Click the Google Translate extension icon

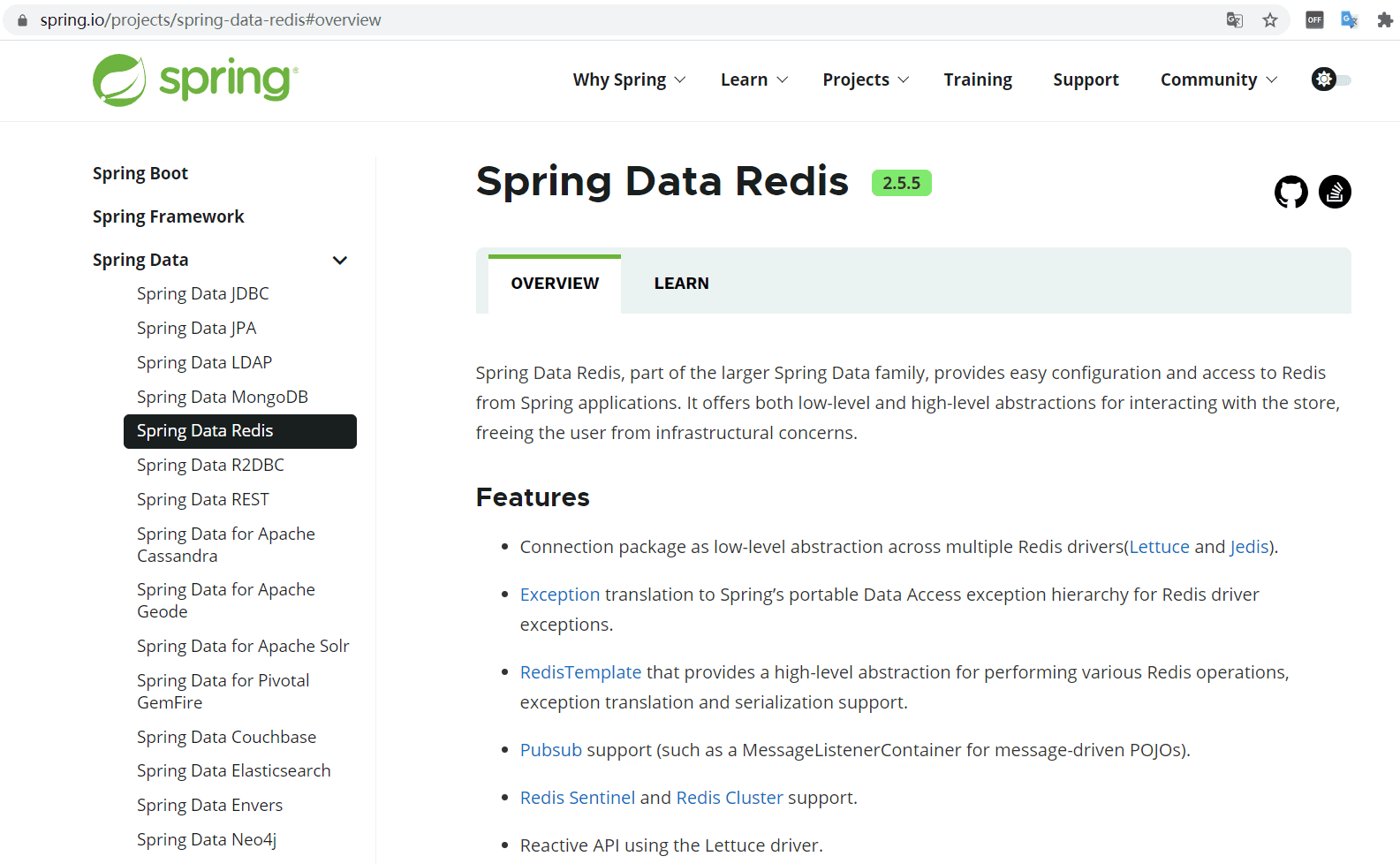[x=1350, y=19]
